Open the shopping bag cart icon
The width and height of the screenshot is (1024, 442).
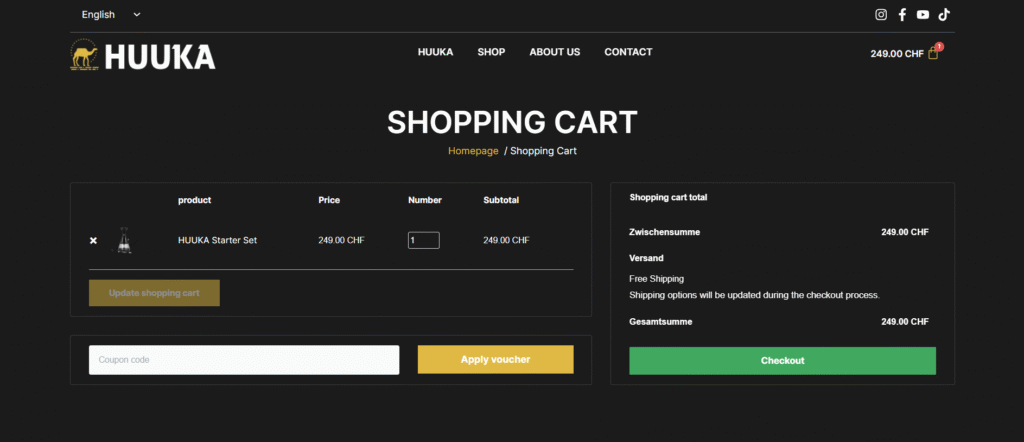tap(933, 54)
